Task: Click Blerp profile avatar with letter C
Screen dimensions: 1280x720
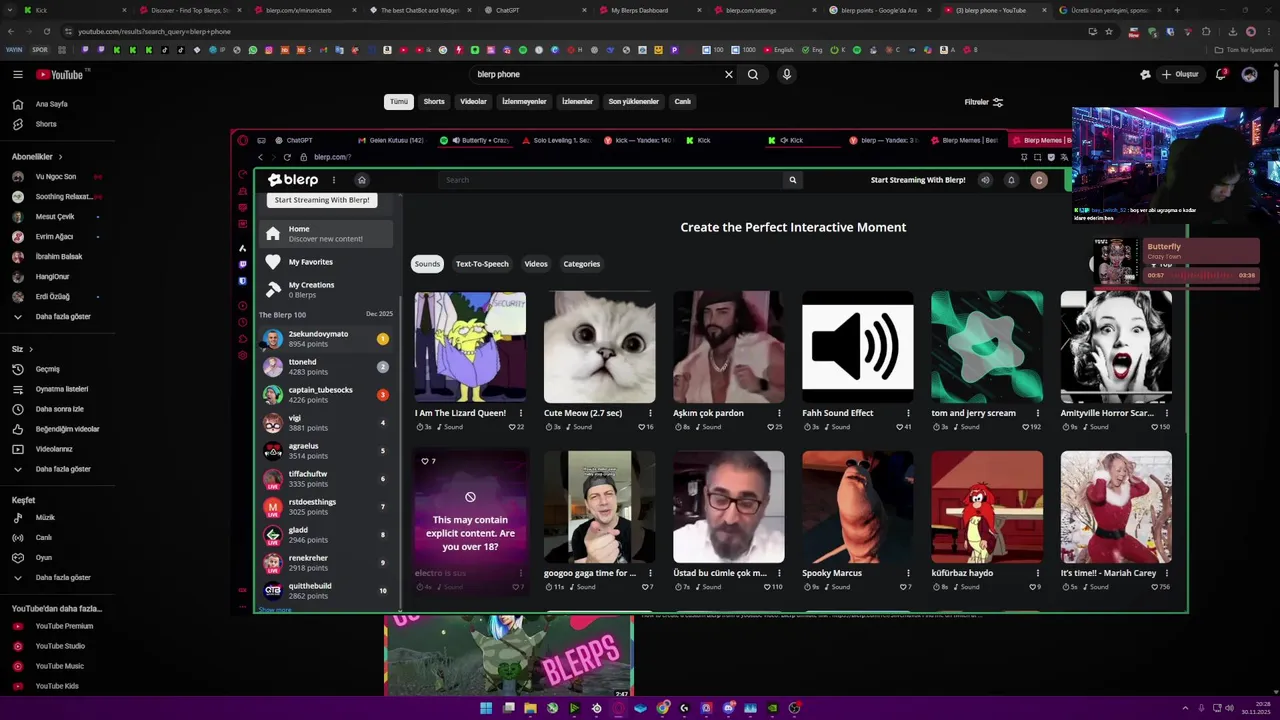Action: click(x=1039, y=180)
